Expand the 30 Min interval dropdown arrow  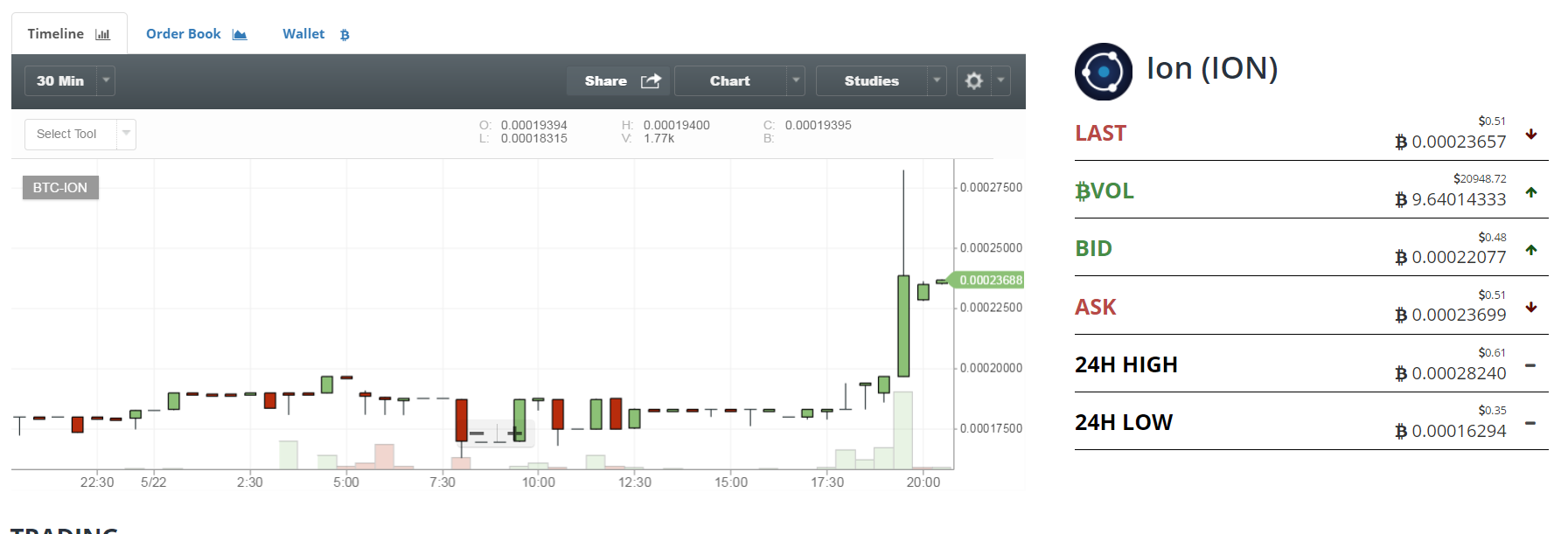(x=106, y=81)
